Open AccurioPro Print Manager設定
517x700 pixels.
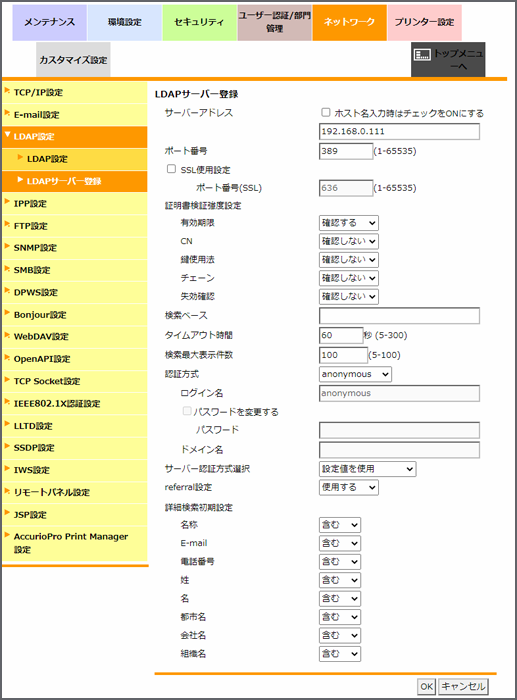[x=75, y=543]
